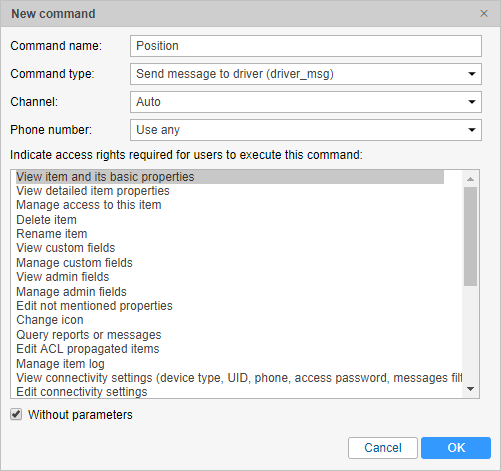The height and width of the screenshot is (471, 501).
Task: Choose Edit connectivity settings in list
Action: coord(230,392)
